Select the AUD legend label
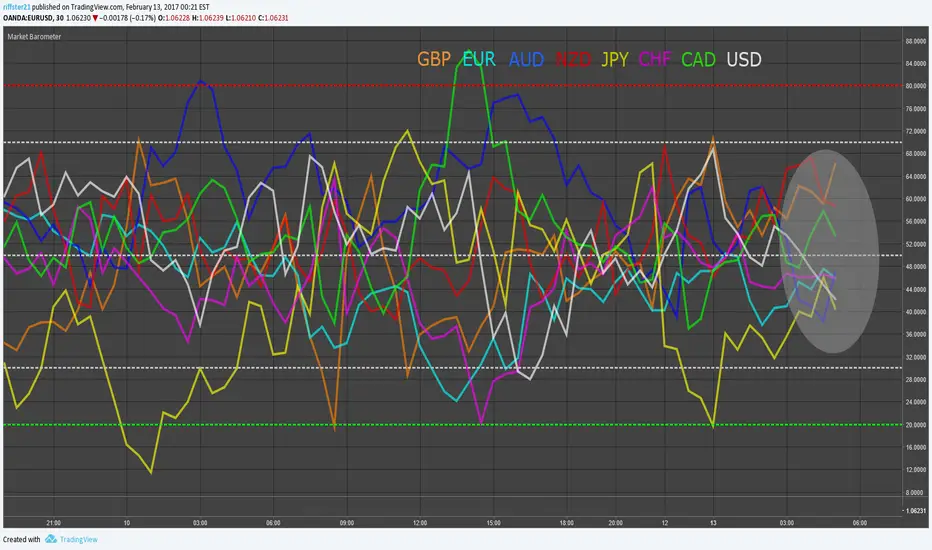932x550 pixels. (x=526, y=59)
